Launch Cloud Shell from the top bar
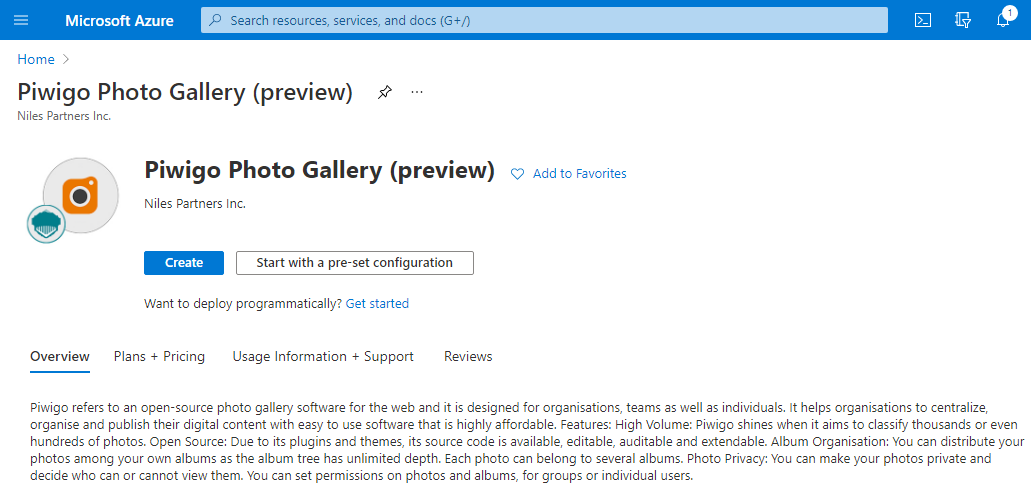Viewport: 1031px width, 489px height. point(923,20)
